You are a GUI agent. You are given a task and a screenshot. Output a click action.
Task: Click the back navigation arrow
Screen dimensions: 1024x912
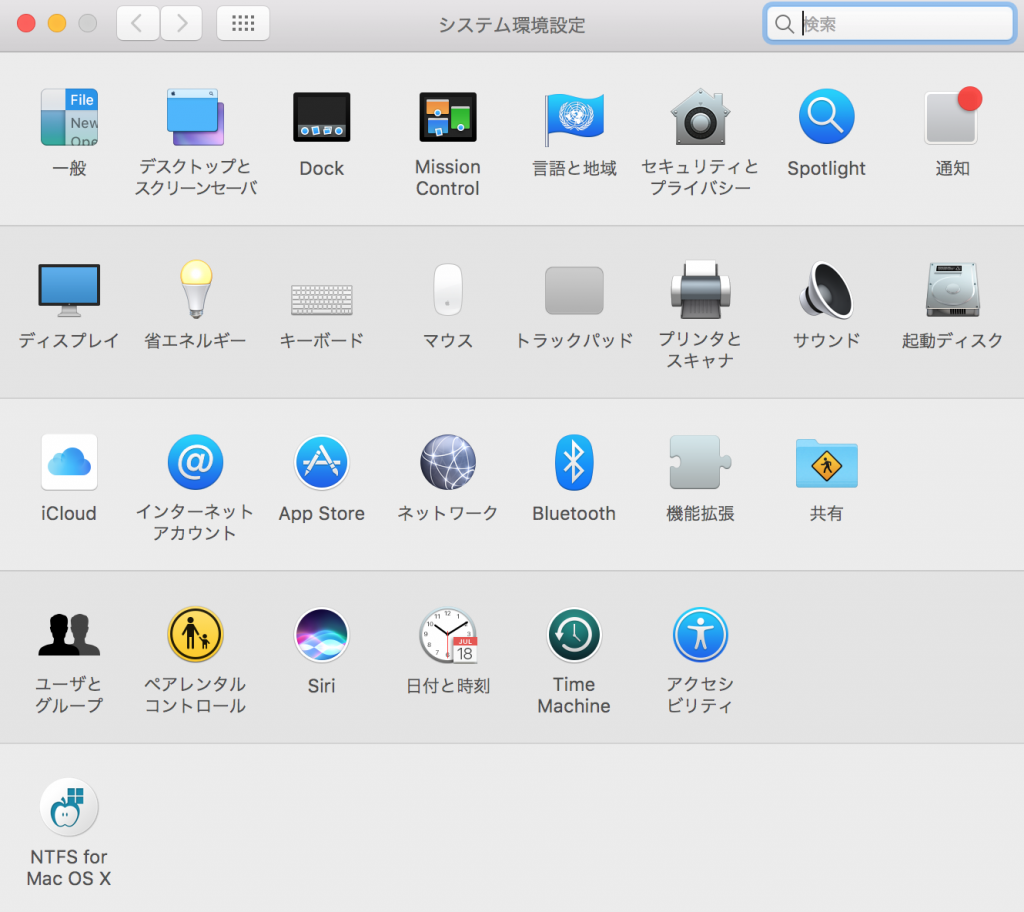point(138,24)
